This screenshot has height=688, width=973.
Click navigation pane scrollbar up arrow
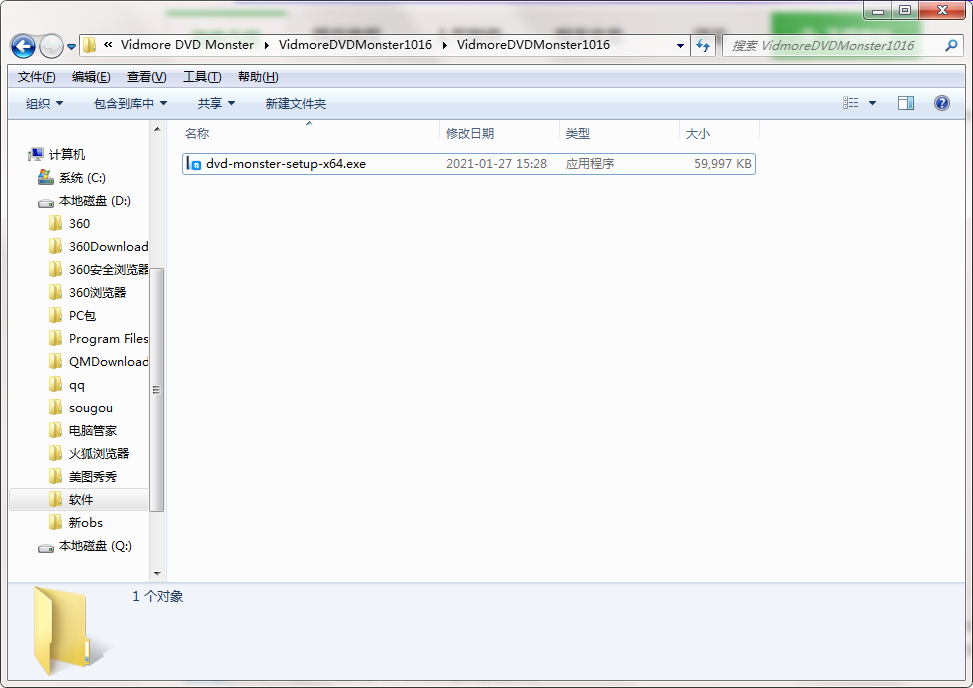click(157, 129)
